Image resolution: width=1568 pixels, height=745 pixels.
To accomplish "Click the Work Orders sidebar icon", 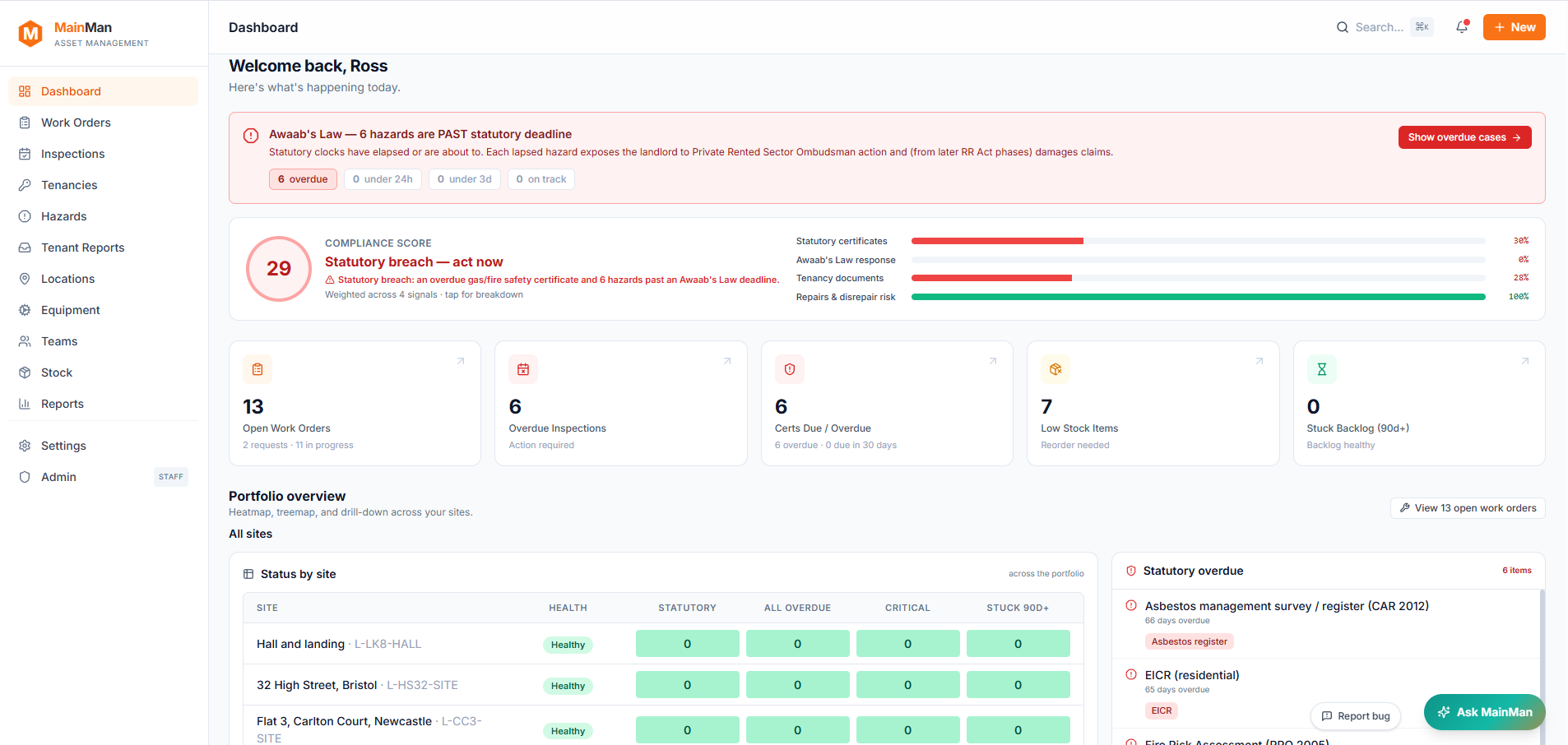I will (x=25, y=123).
